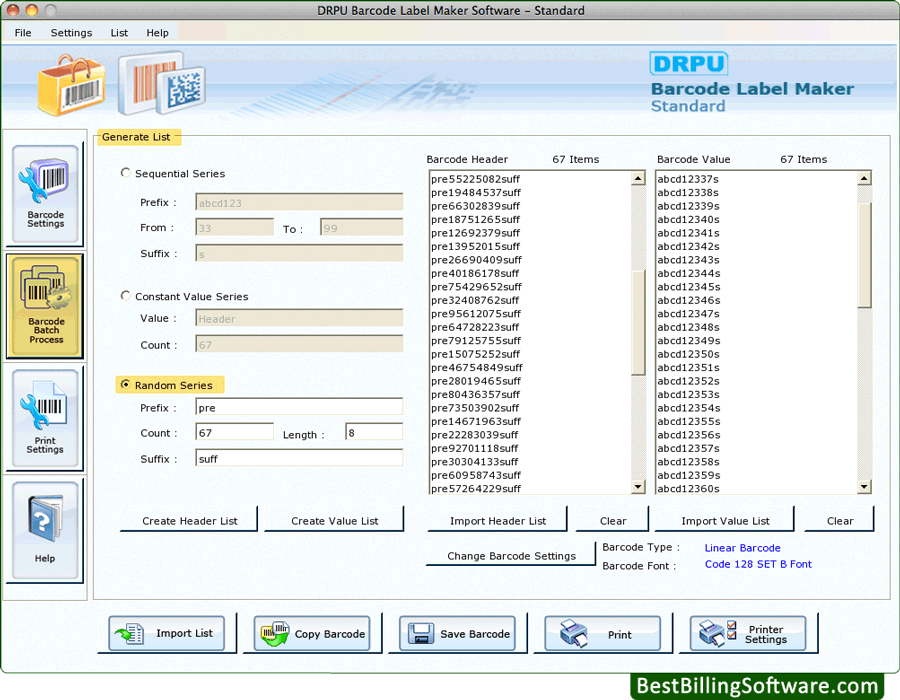
Task: Click Sequential Series Suffix field
Action: pos(299,253)
